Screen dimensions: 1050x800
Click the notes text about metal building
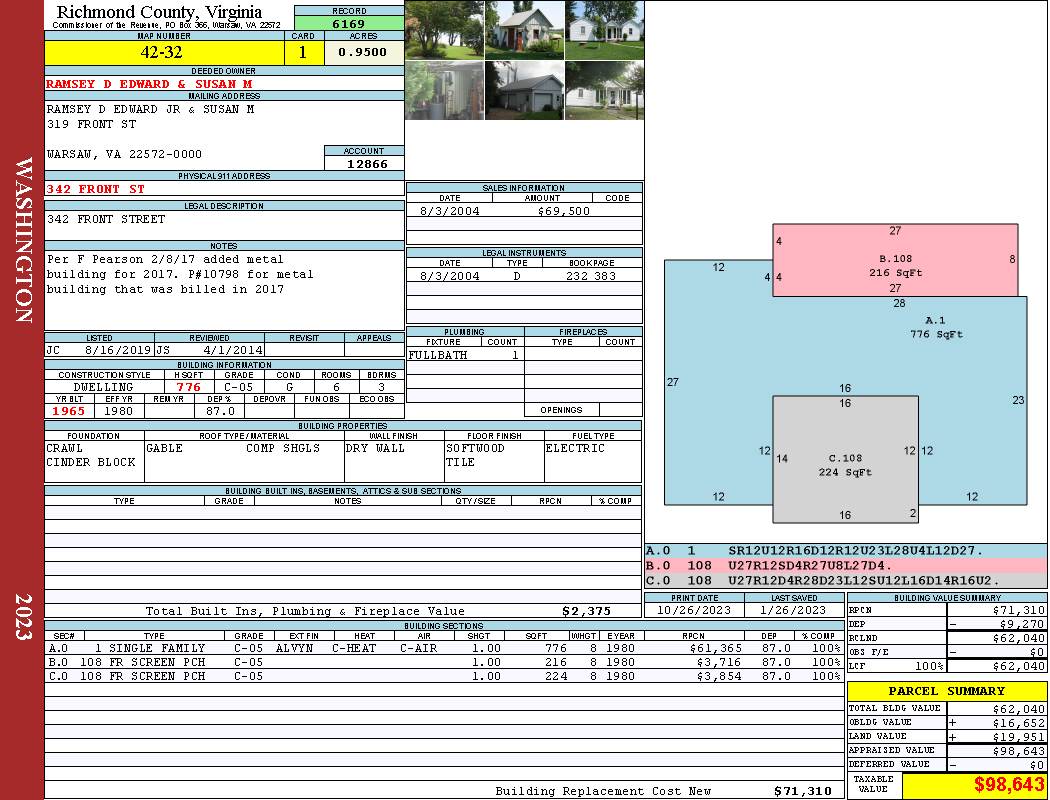(180, 275)
